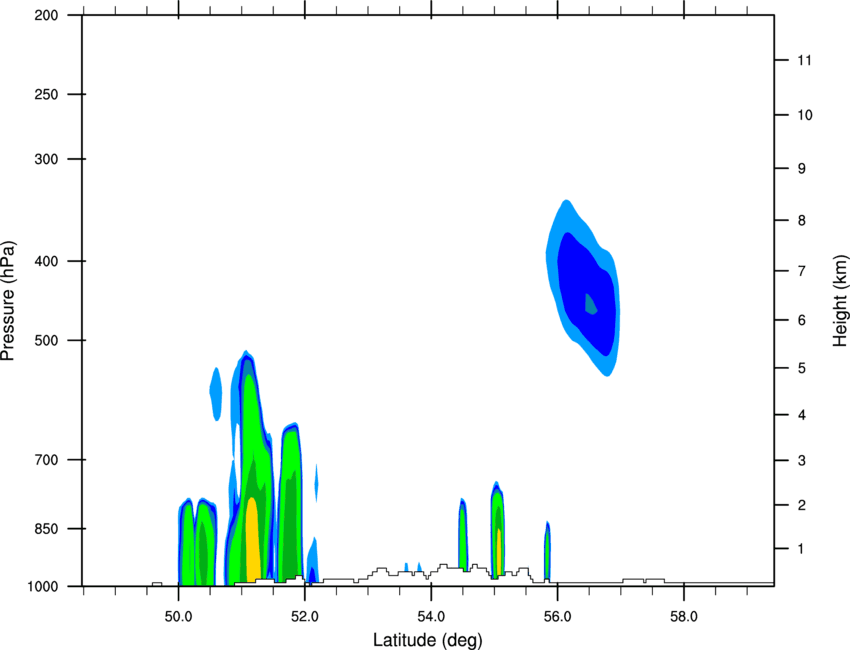Click the 11 km height label

pos(804,60)
